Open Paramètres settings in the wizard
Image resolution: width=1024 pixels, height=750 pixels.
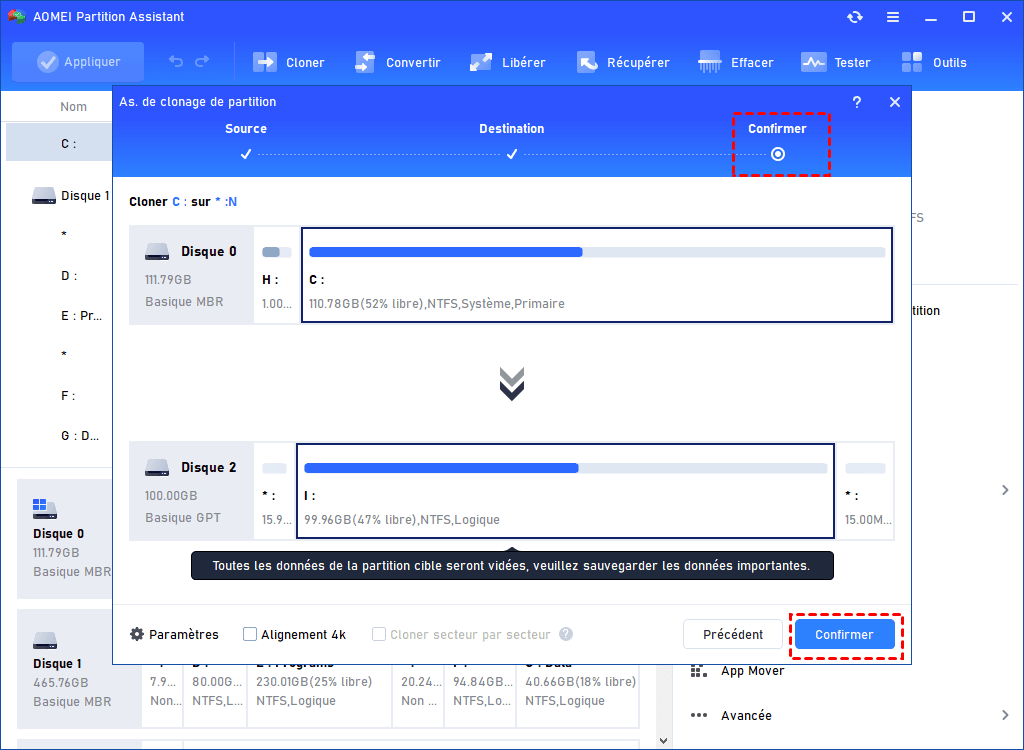tap(174, 634)
